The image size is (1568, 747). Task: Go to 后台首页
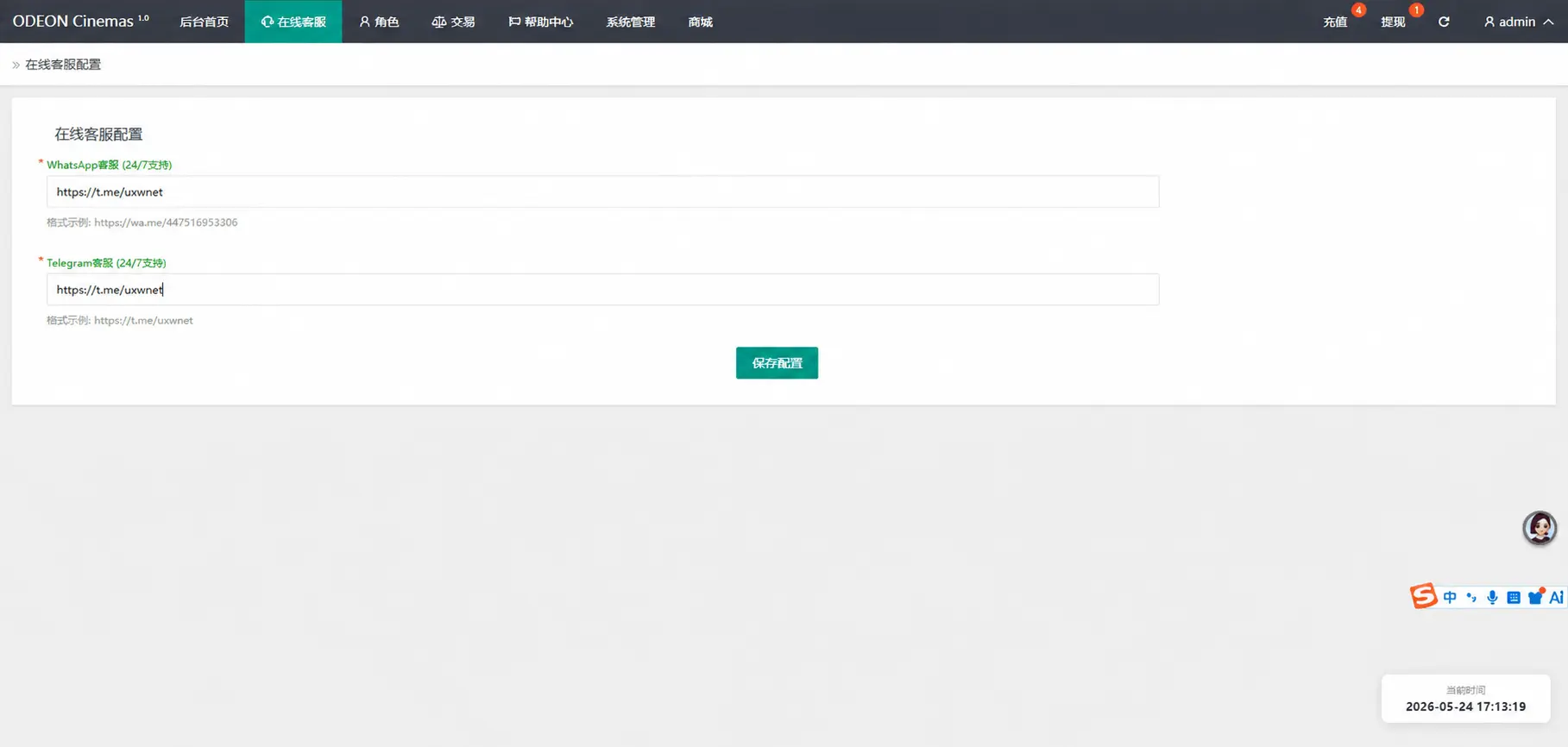tap(204, 22)
